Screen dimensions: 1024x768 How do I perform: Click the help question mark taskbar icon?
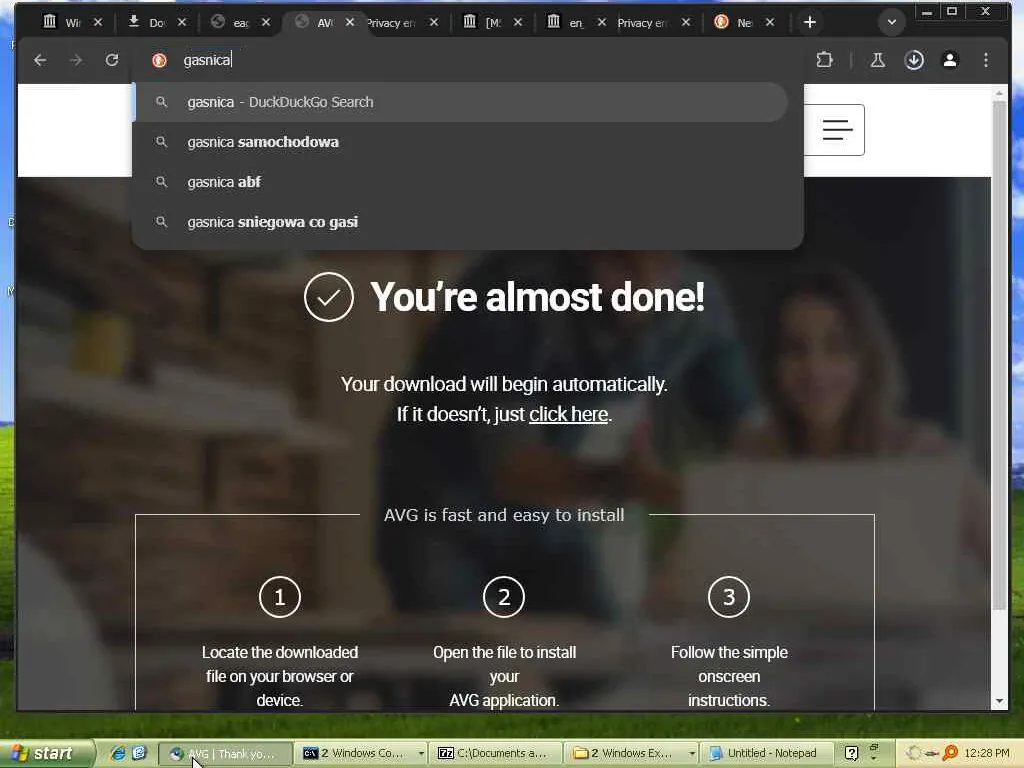tap(852, 754)
